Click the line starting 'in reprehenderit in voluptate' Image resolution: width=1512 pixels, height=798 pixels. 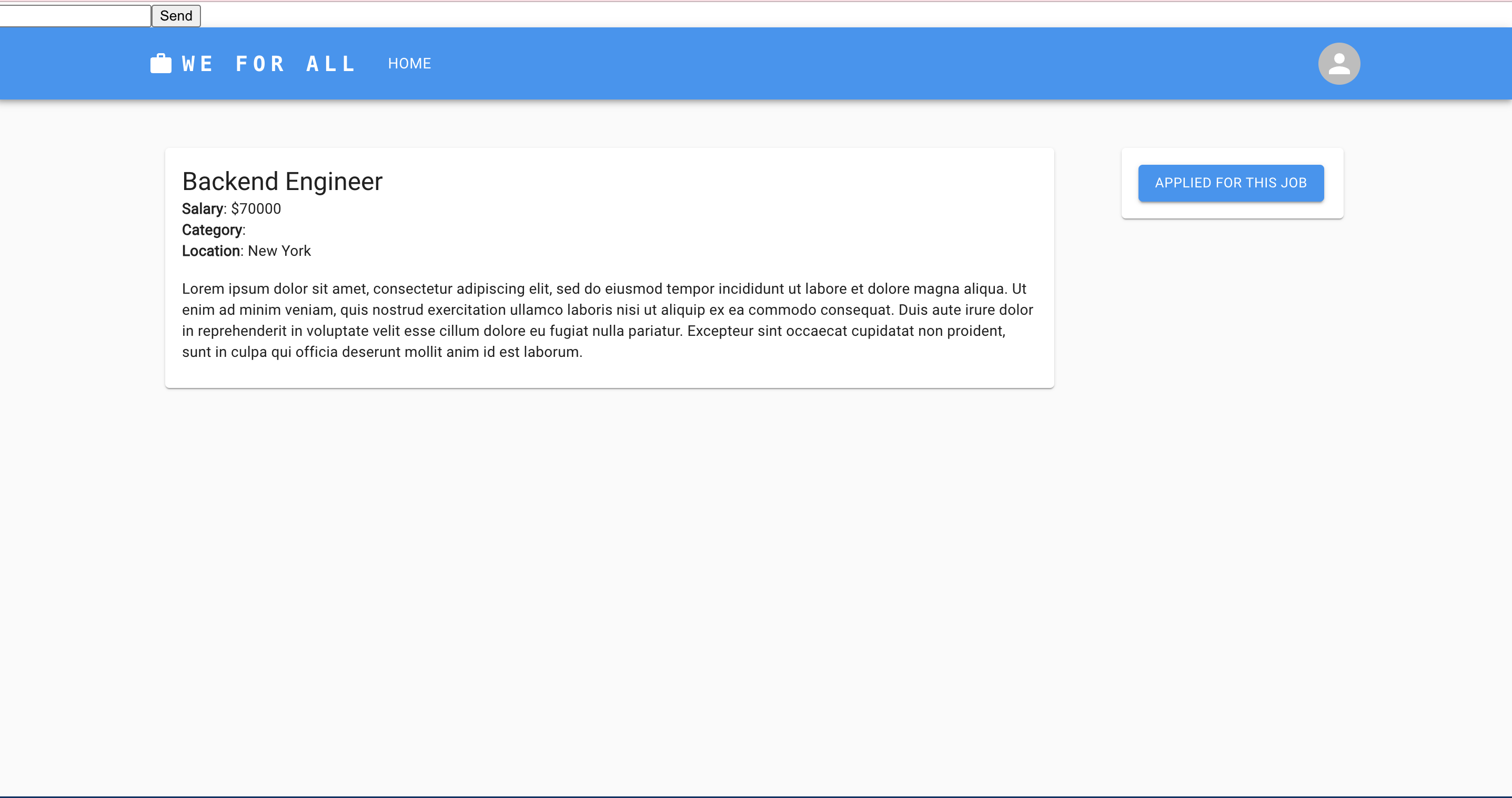coord(593,331)
